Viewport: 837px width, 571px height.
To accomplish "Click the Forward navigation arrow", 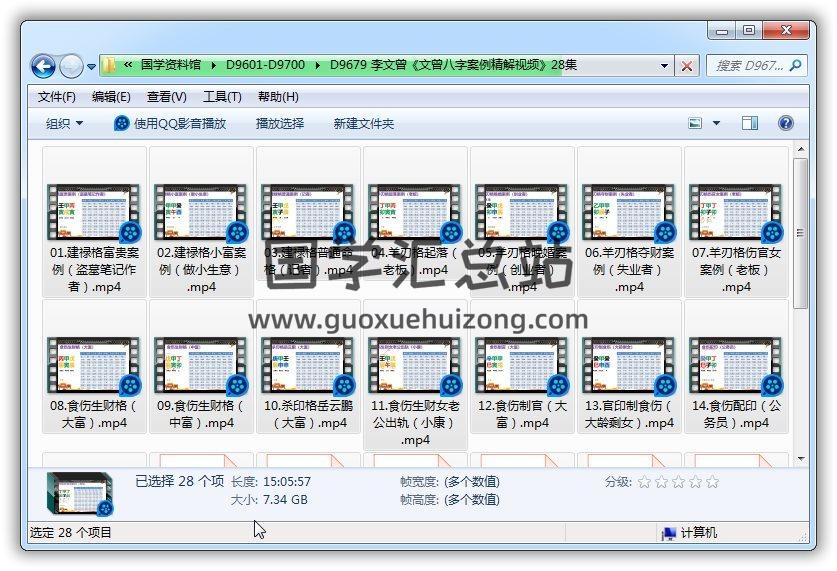I will (x=71, y=66).
